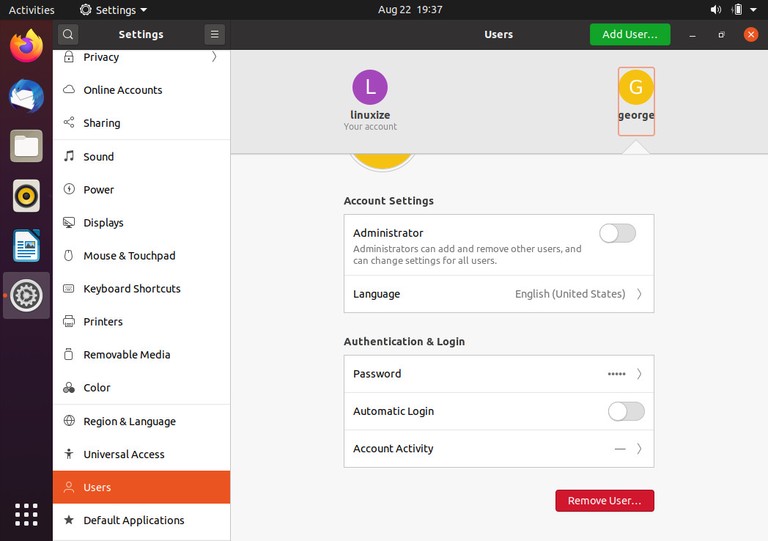Open the clock and calendar menu
Viewport: 768px width, 541px height.
click(410, 10)
